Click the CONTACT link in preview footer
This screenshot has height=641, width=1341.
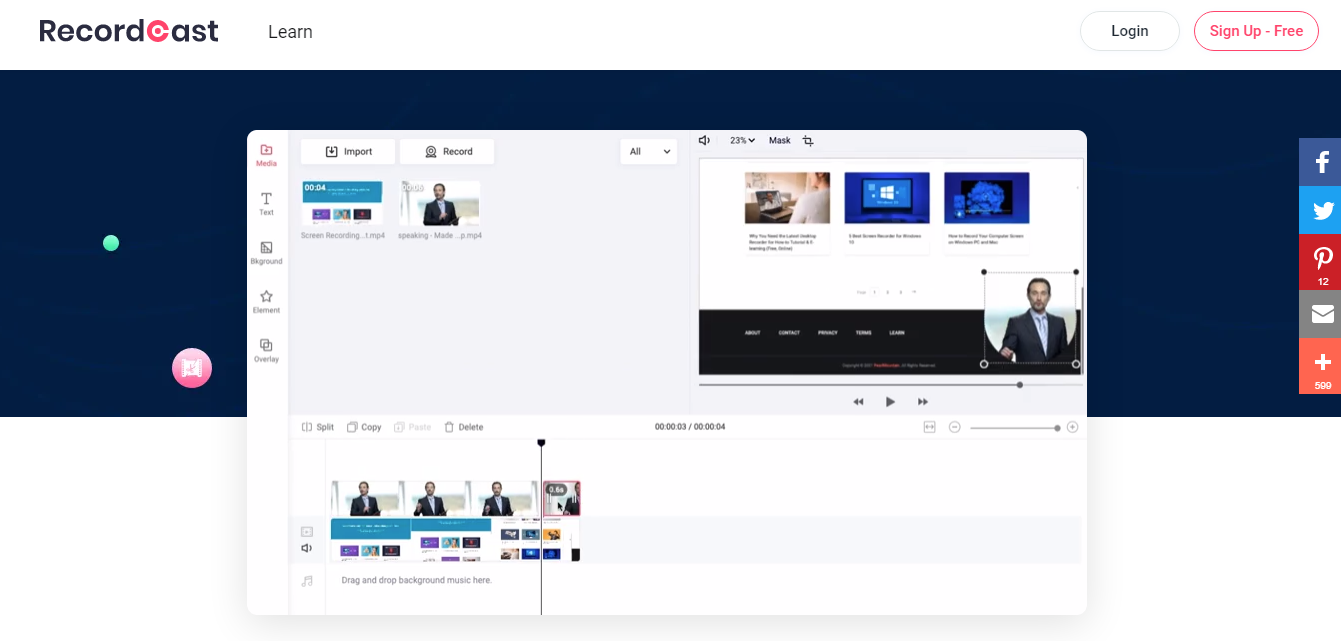789,333
